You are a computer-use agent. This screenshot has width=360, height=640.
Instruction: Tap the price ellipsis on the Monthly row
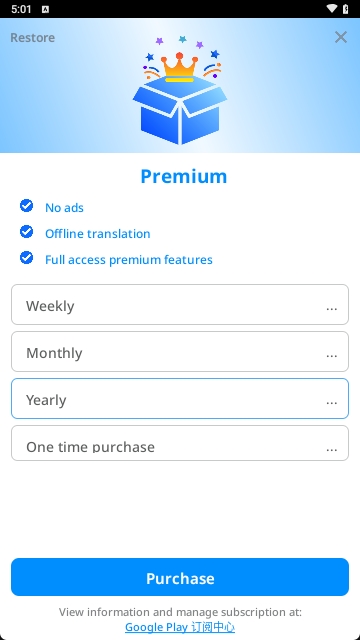pyautogui.click(x=332, y=356)
